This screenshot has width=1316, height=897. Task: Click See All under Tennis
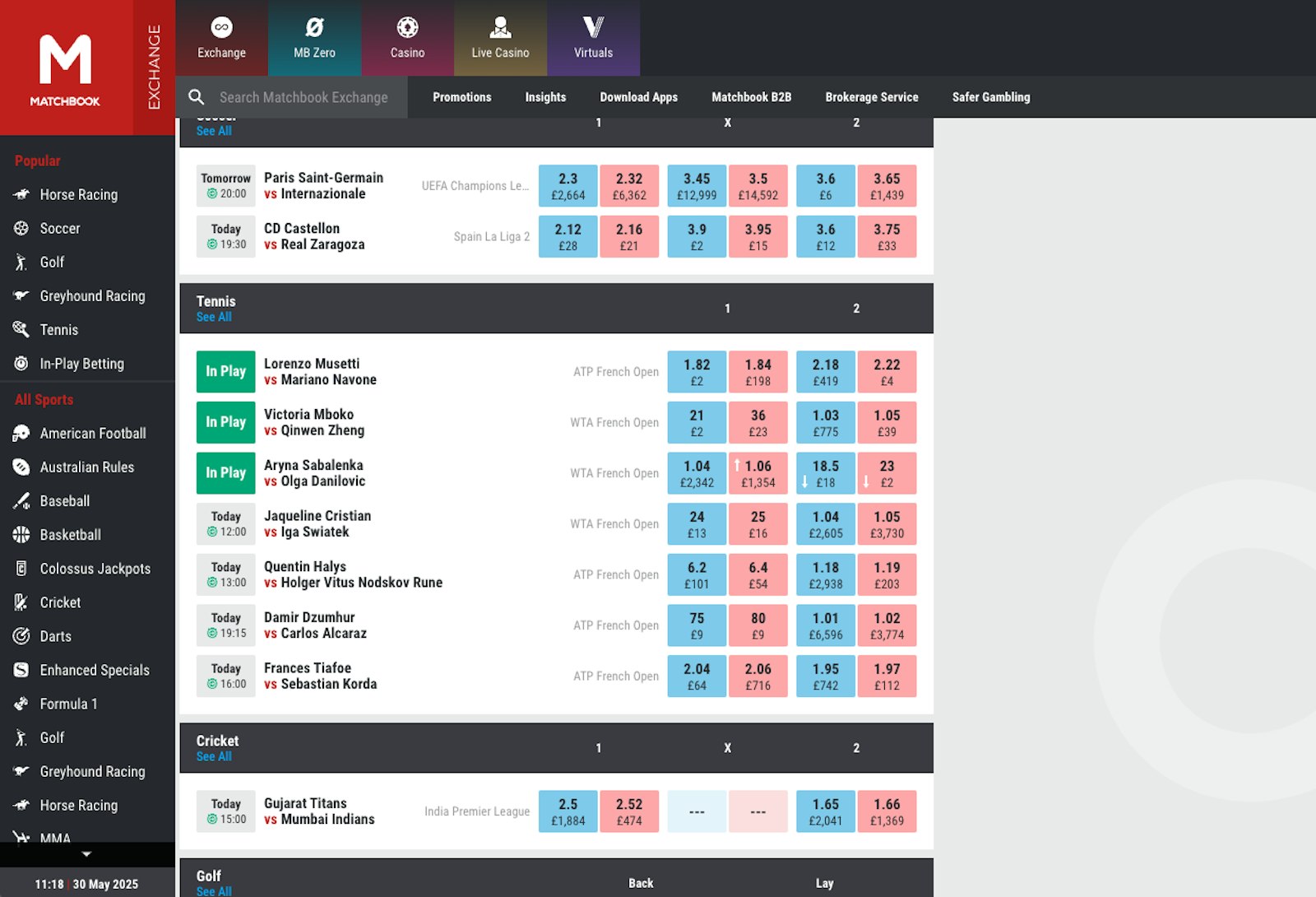[214, 317]
